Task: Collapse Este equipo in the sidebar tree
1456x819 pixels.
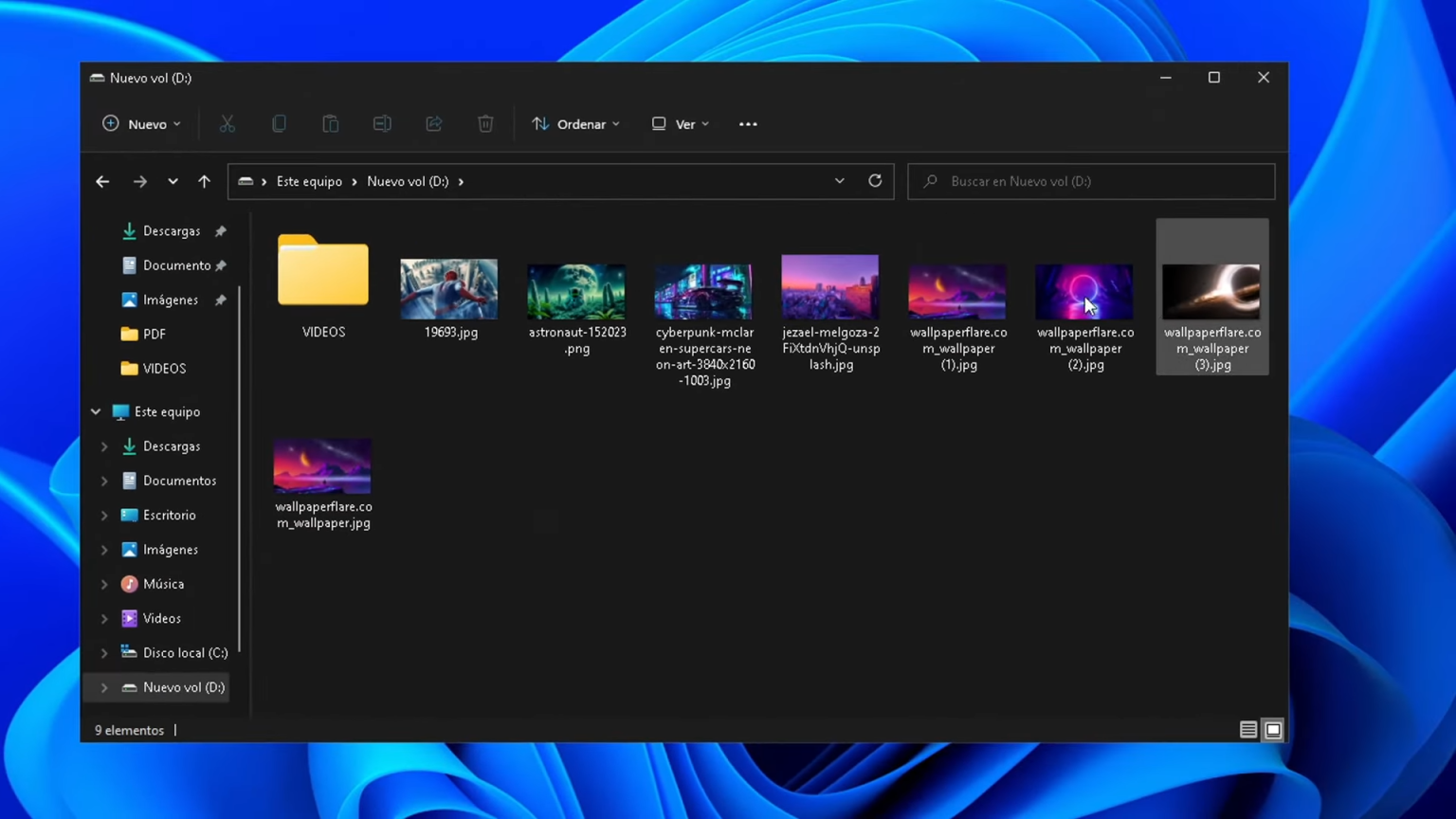Action: 95,411
